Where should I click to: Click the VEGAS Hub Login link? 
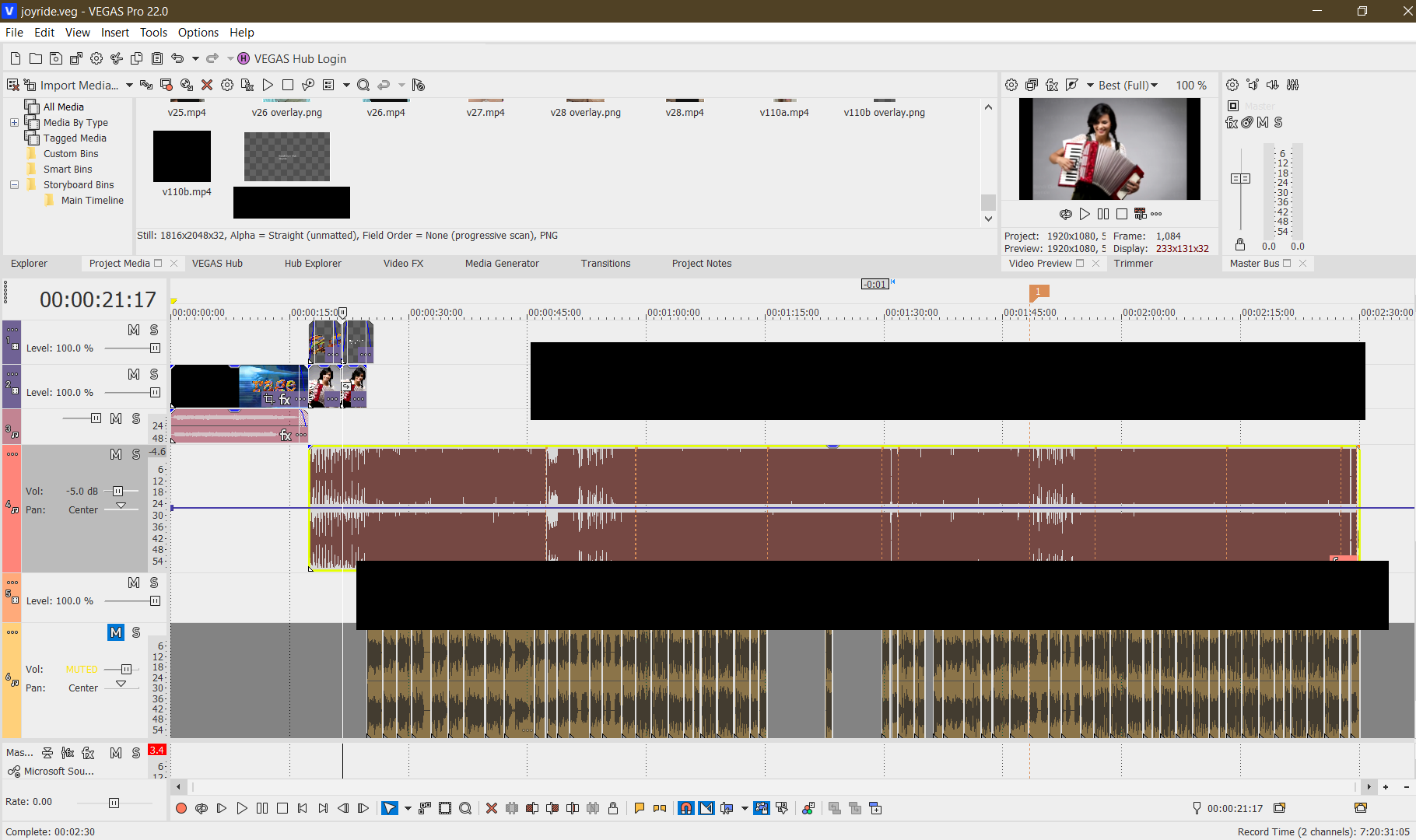click(300, 58)
